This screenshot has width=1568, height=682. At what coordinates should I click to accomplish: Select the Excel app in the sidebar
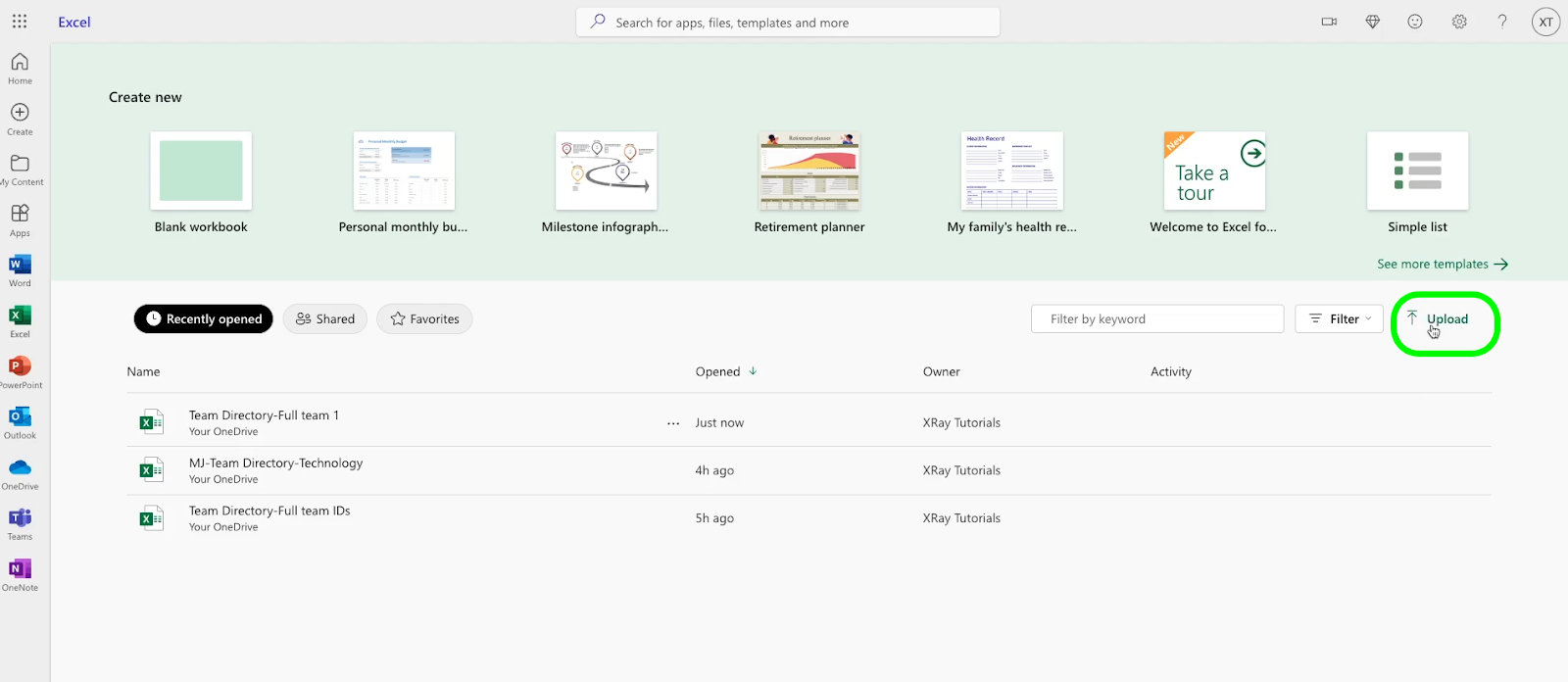20,321
